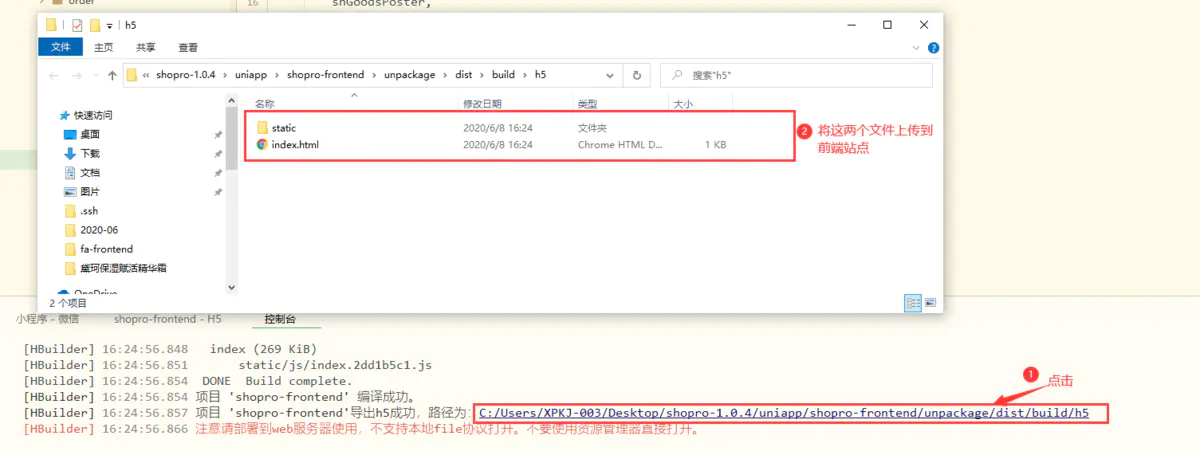Click shopro-frontend in address path
This screenshot has height=455, width=1200.
(326, 75)
